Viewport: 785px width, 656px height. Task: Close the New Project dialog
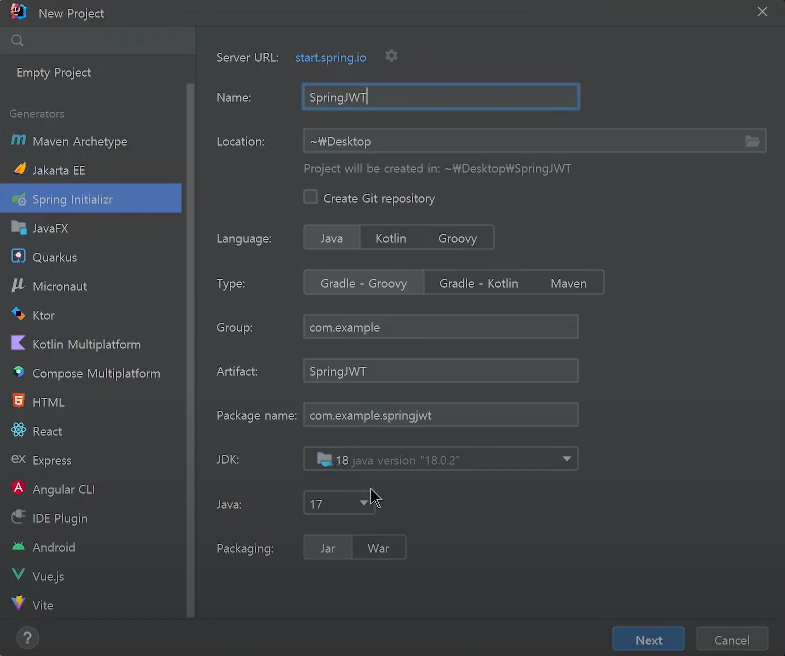762,12
